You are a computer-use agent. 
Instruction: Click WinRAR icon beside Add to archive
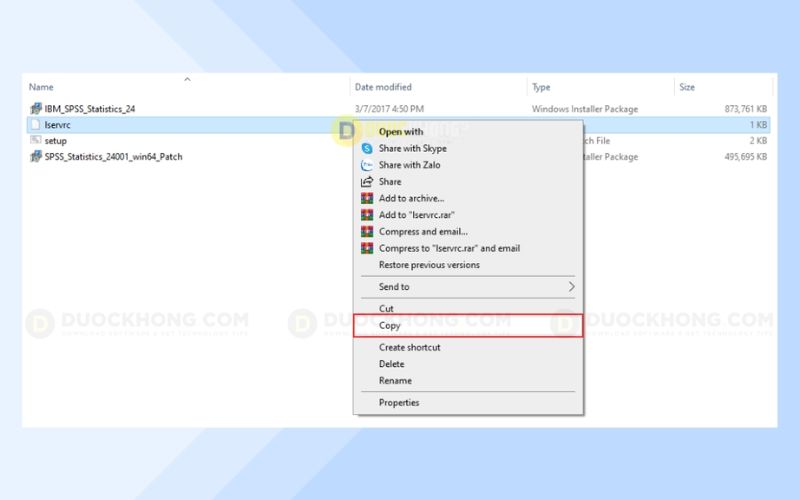pos(367,198)
